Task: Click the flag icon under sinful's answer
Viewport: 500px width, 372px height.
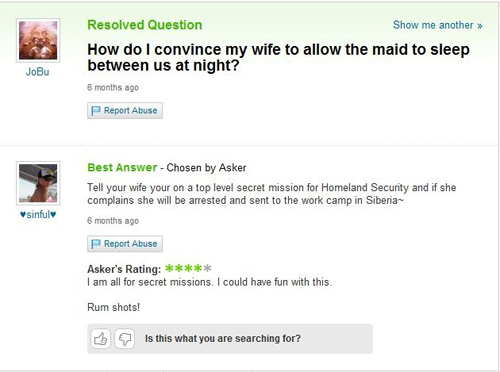Action: click(96, 244)
